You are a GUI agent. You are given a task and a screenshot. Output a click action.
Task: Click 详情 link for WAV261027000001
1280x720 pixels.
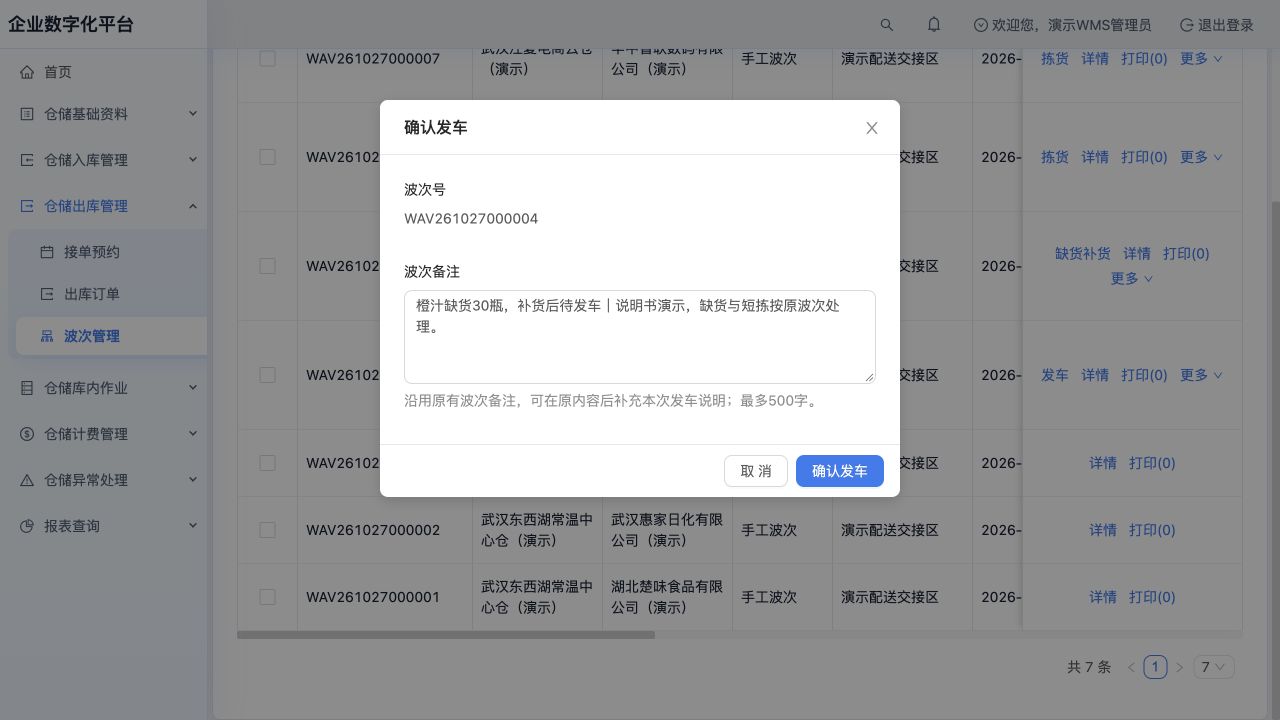(1103, 597)
